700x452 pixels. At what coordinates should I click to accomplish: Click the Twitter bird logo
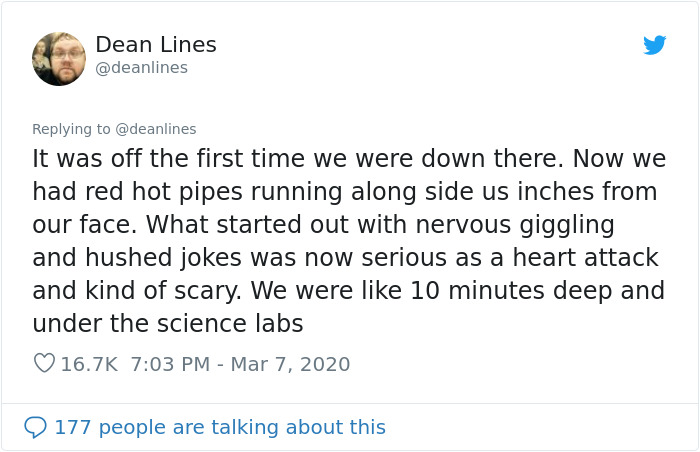[654, 45]
